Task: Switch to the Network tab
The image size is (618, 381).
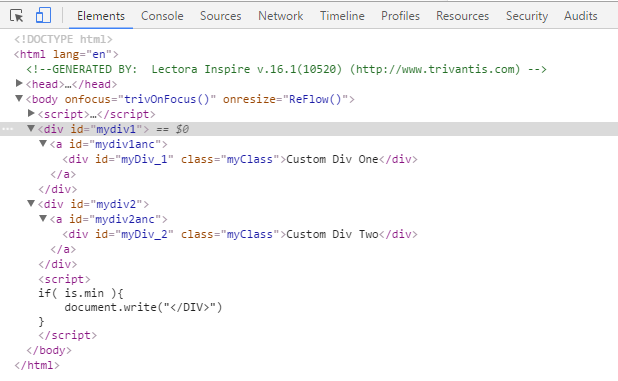Action: [x=281, y=16]
